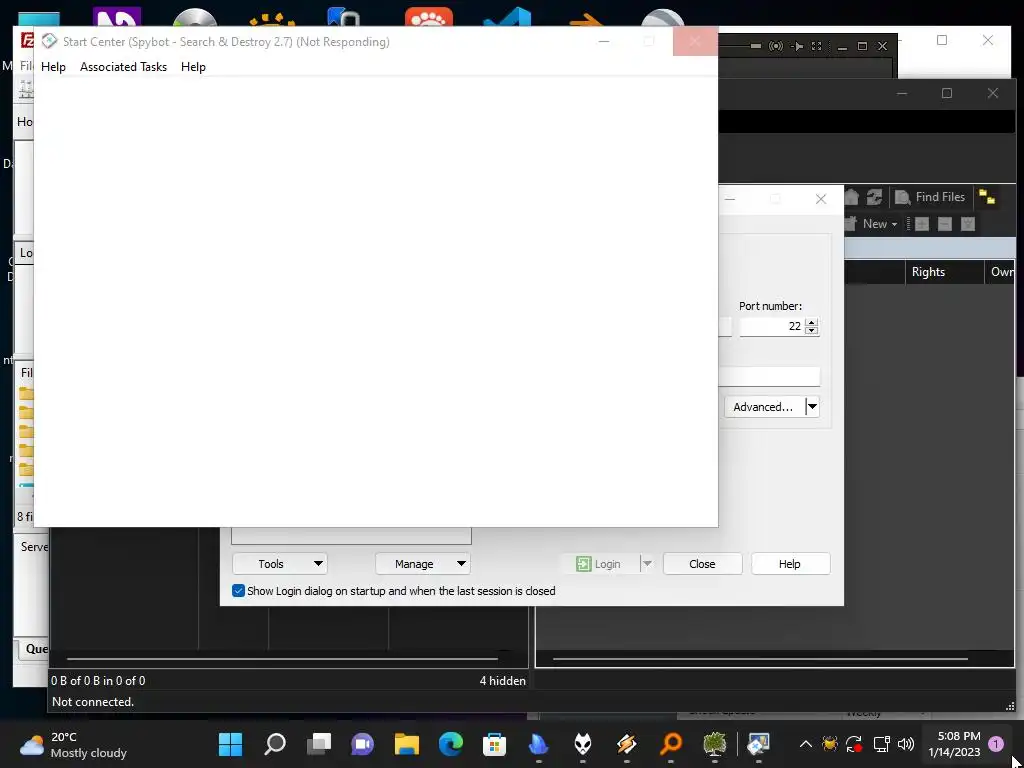Open the Associated Tasks menu in Spybot
Screen dimensions: 1024x768
[x=123, y=67]
